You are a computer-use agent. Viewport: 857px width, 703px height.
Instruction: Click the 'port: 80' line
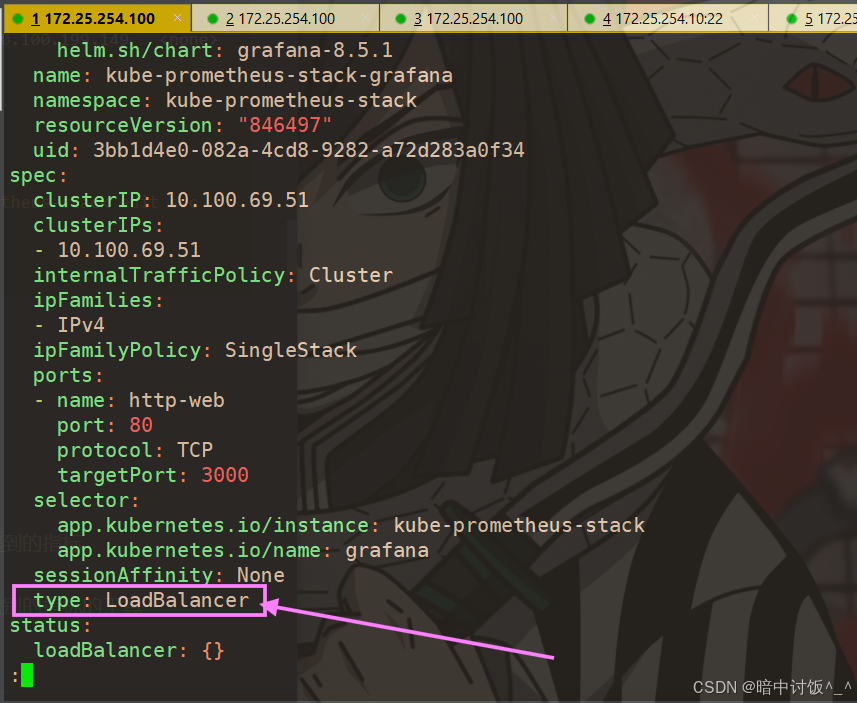[105, 425]
